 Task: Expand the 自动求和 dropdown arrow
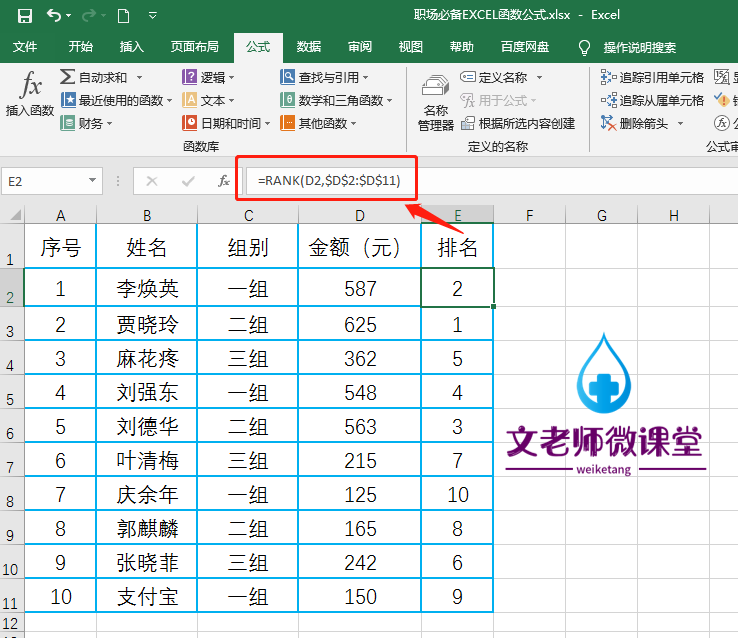139,77
